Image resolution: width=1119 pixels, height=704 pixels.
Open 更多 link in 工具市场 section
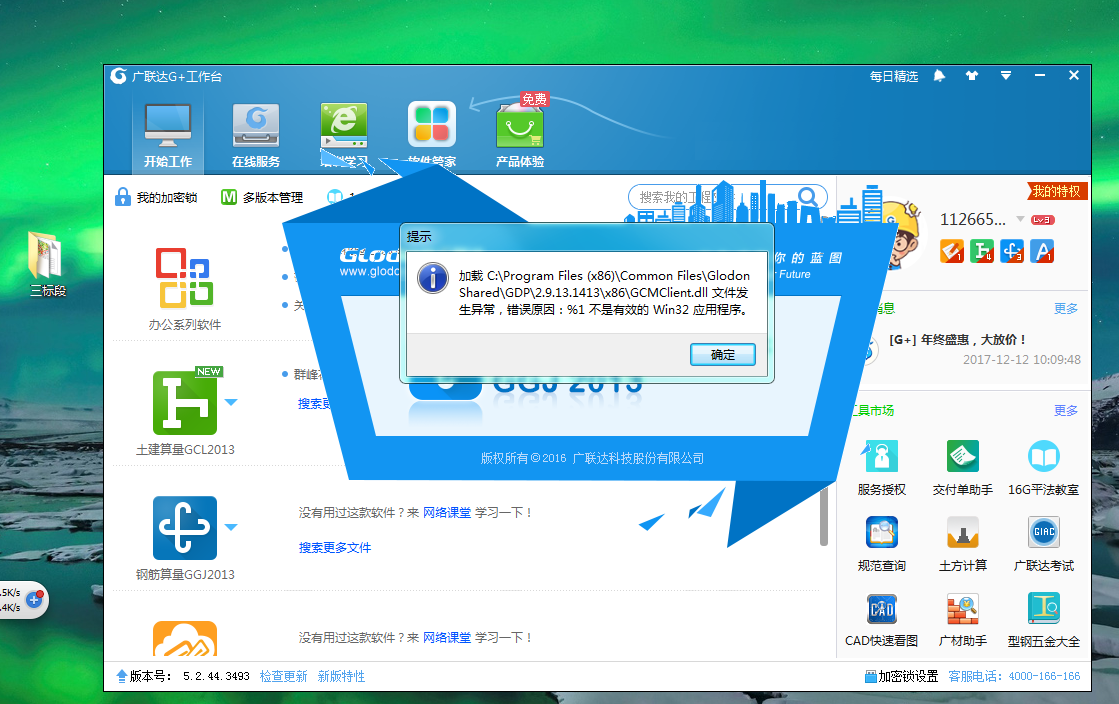pos(1065,411)
